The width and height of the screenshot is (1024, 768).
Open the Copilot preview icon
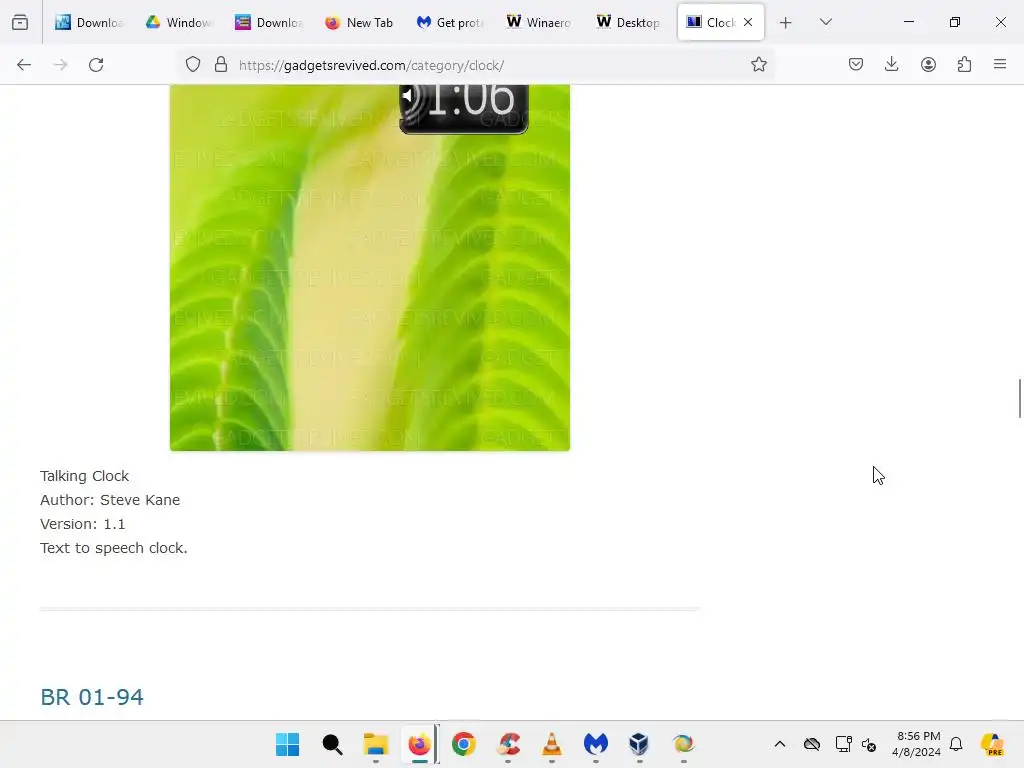click(993, 744)
